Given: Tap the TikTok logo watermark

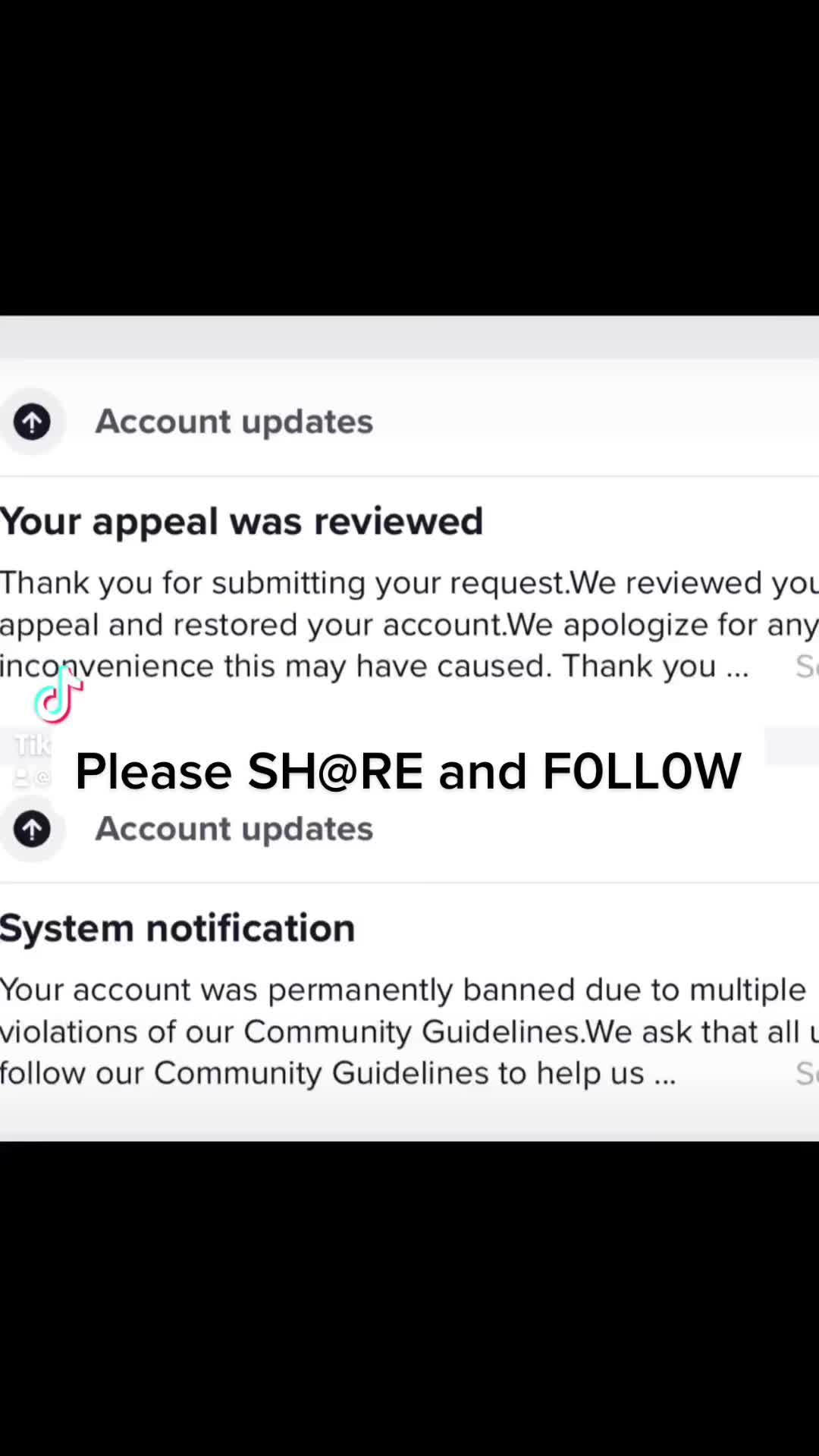Looking at the screenshot, I should (x=58, y=695).
